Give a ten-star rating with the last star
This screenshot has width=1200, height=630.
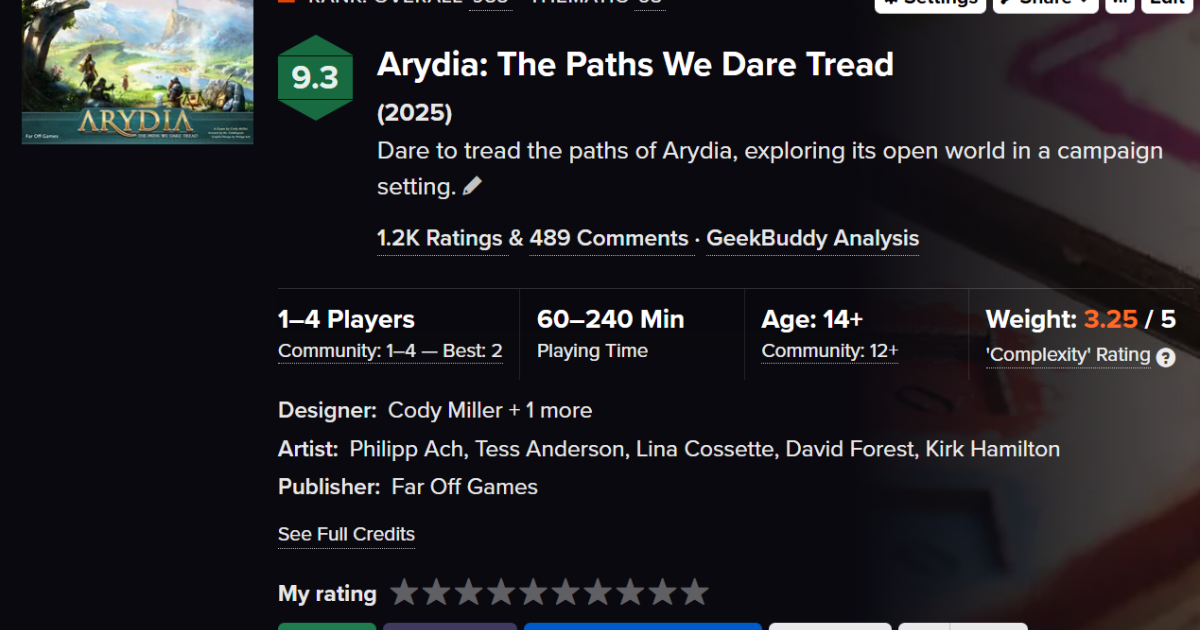(697, 592)
